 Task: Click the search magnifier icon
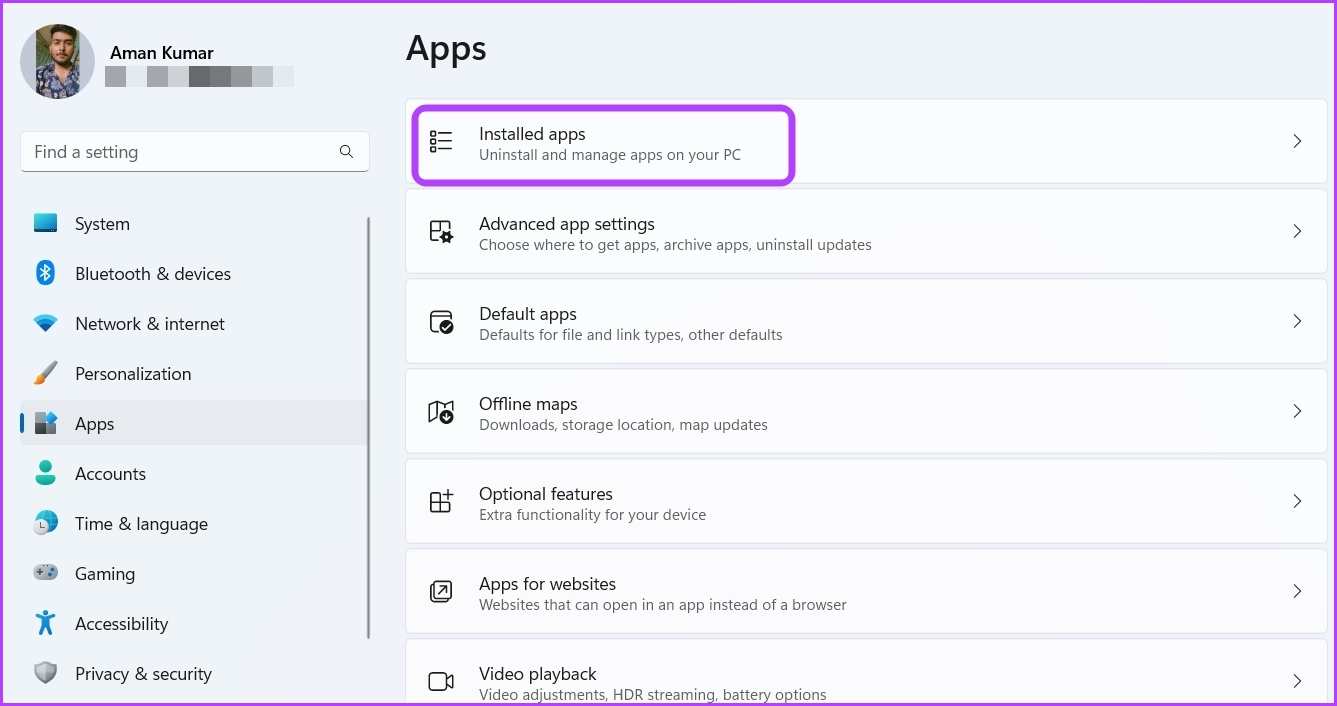pyautogui.click(x=346, y=152)
